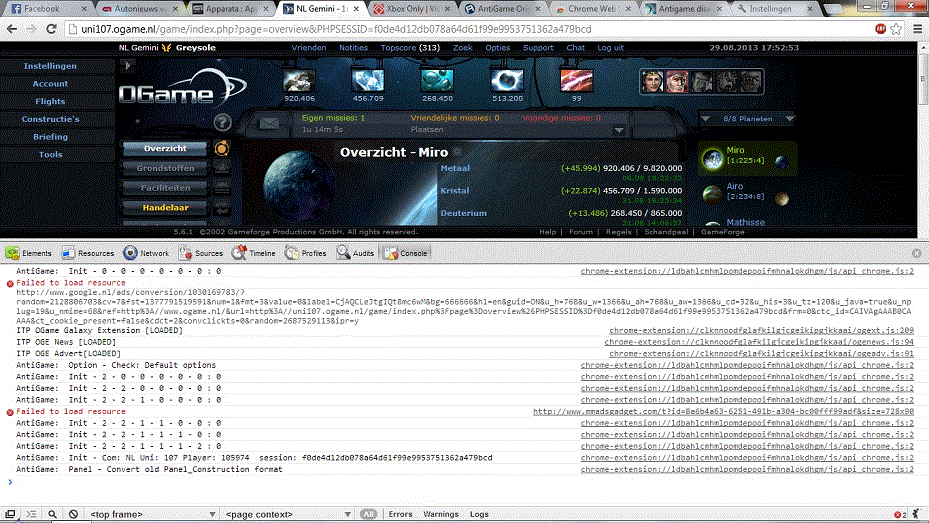Screen dimensions: 929x523
Task: Click the page's vertical scrollbar thumb
Action: (923, 77)
